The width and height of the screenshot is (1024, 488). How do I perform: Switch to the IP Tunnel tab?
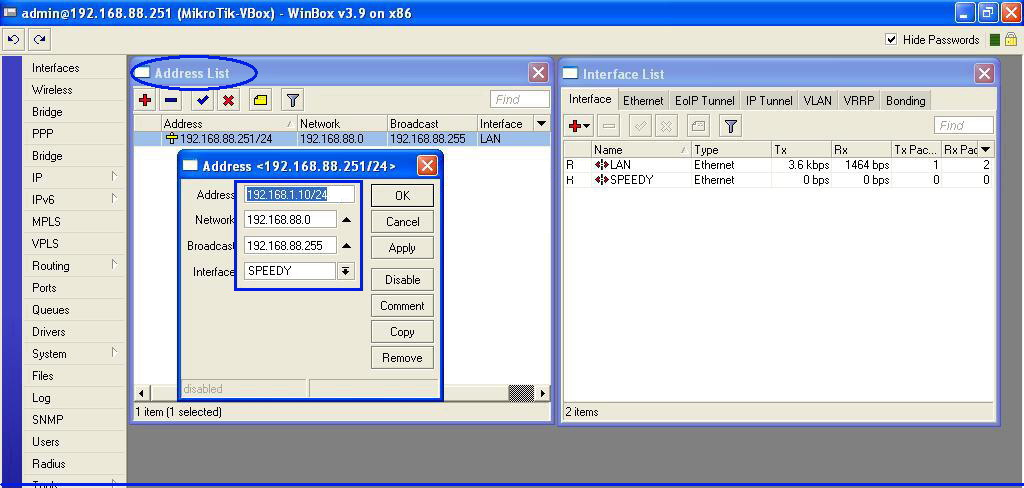coord(769,101)
